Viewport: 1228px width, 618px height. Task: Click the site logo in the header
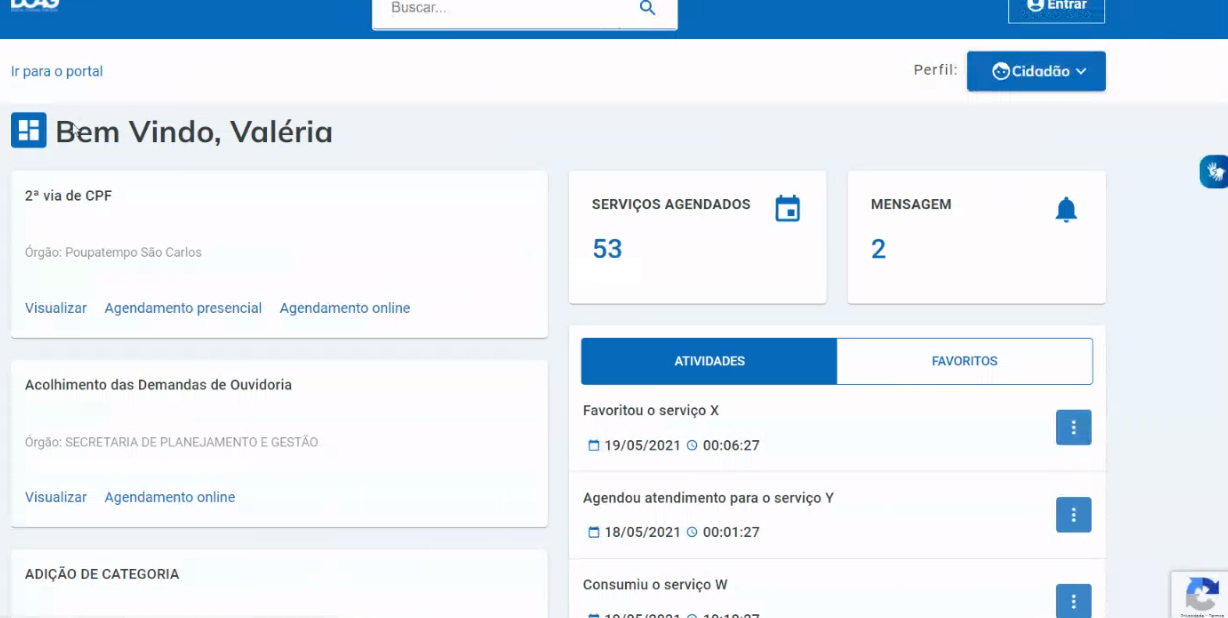coord(35,5)
